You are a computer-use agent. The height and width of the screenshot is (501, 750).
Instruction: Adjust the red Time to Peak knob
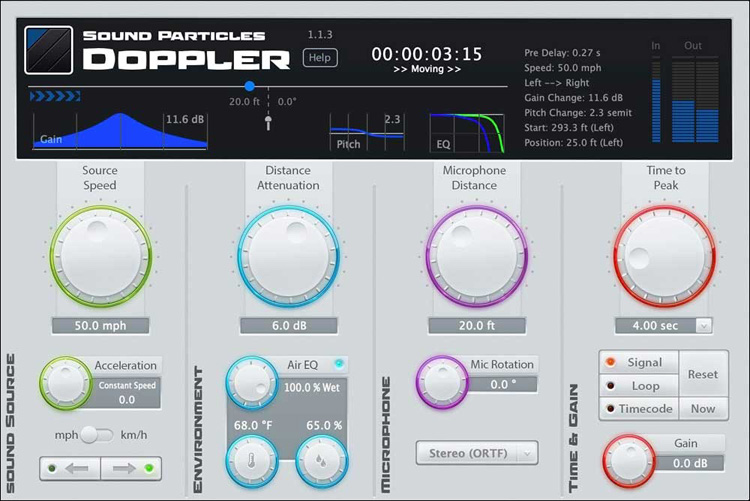pyautogui.click(x=664, y=256)
